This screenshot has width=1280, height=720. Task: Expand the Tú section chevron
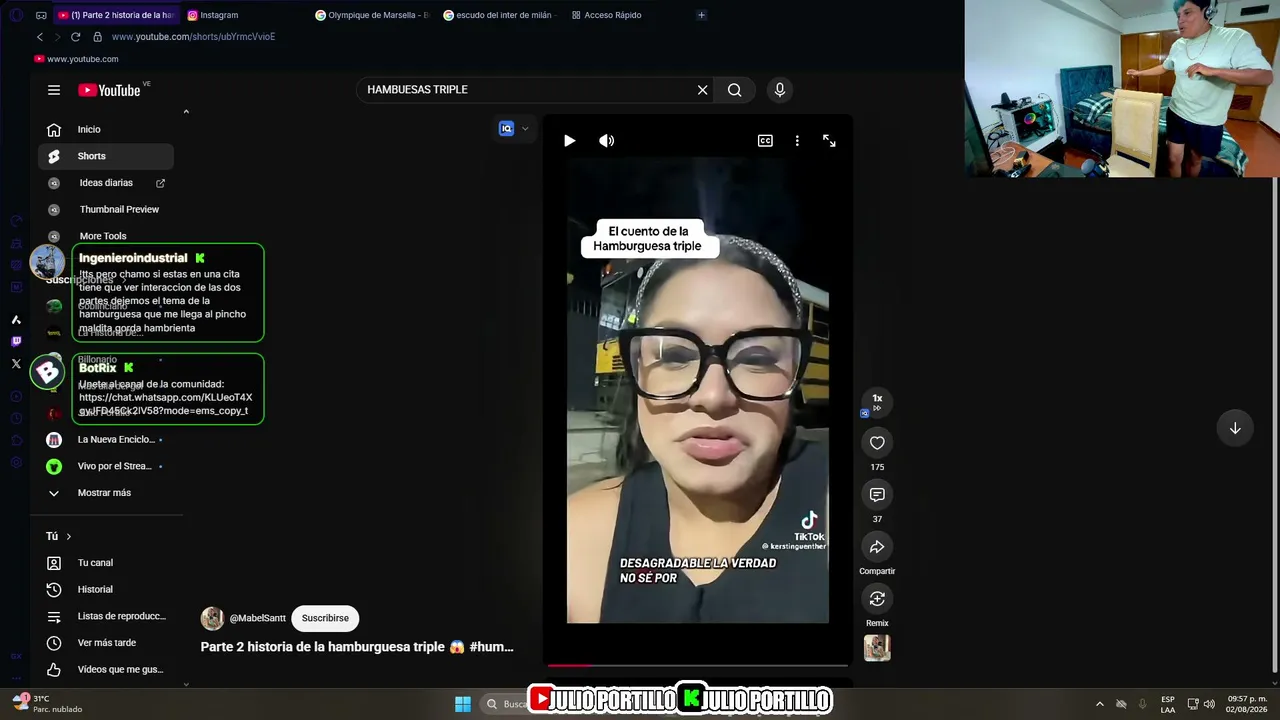click(68, 537)
